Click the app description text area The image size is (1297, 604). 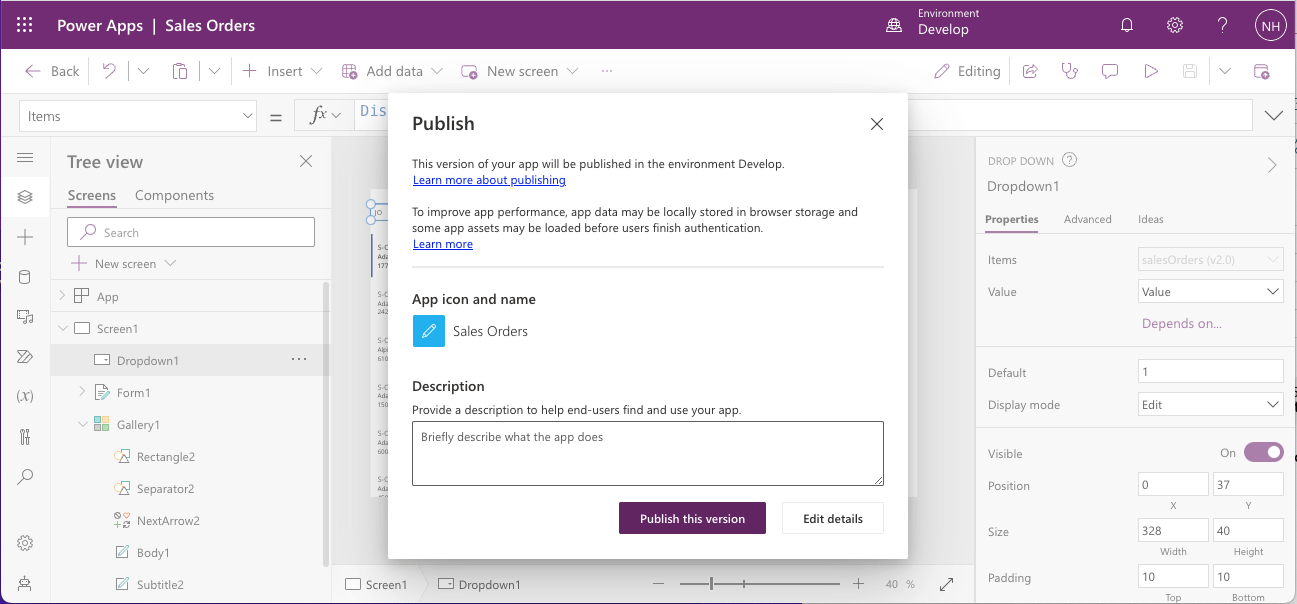[x=648, y=453]
